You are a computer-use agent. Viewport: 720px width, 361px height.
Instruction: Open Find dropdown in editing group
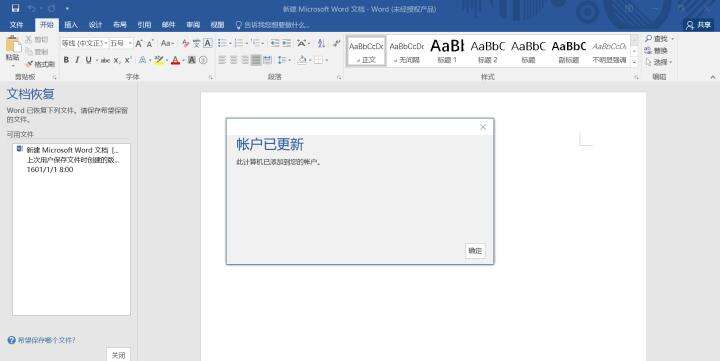[673, 39]
